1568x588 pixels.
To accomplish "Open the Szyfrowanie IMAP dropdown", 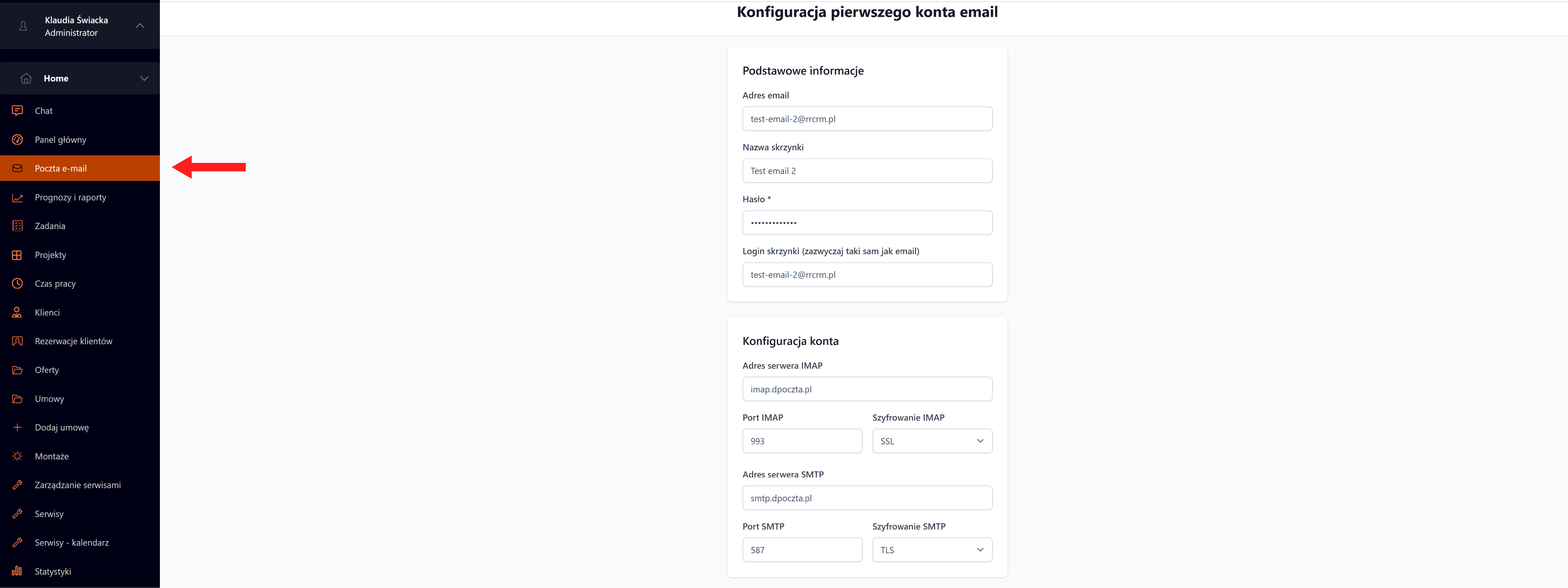I will coord(931,441).
